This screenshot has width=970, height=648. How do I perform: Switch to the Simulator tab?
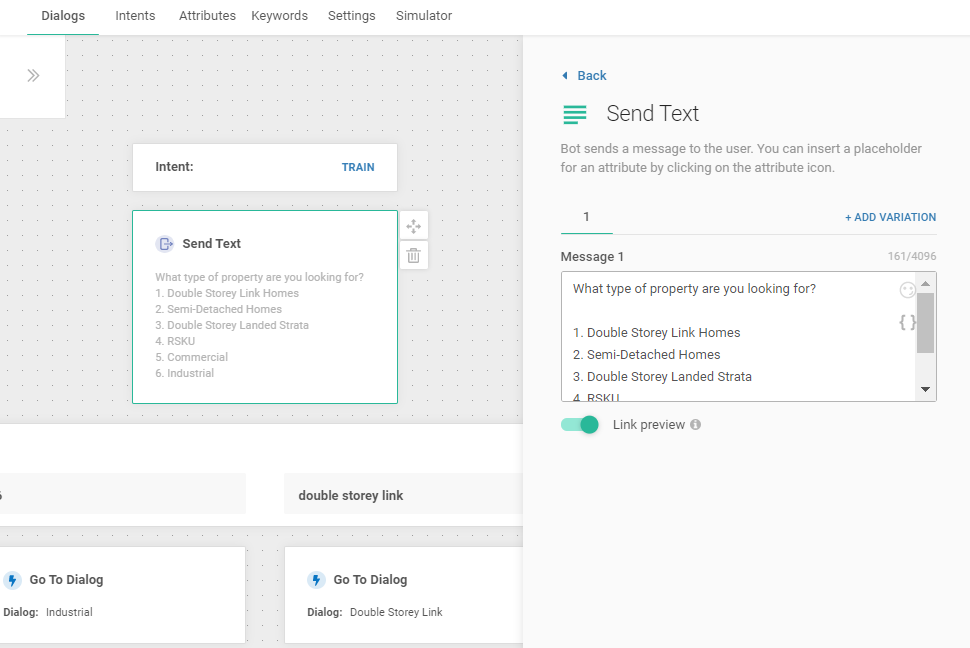pos(424,16)
